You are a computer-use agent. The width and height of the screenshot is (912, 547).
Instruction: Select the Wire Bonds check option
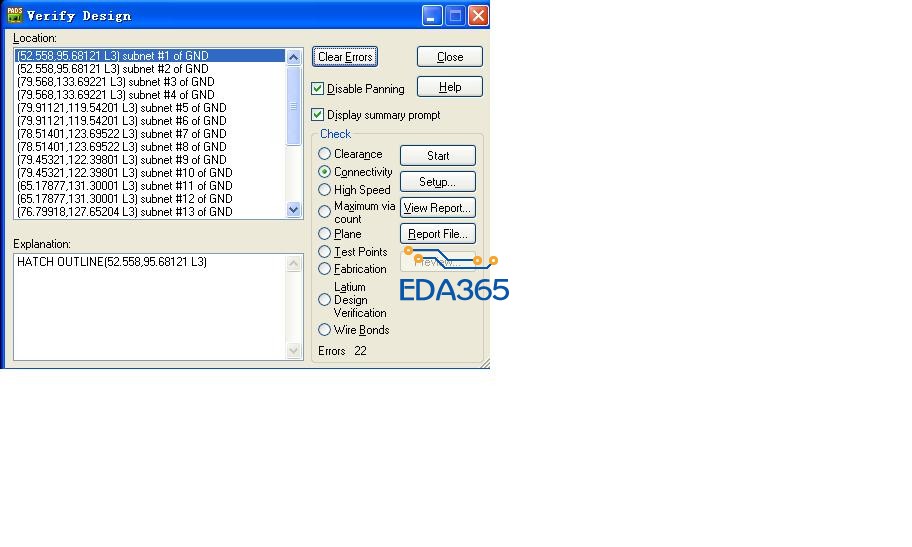(325, 330)
